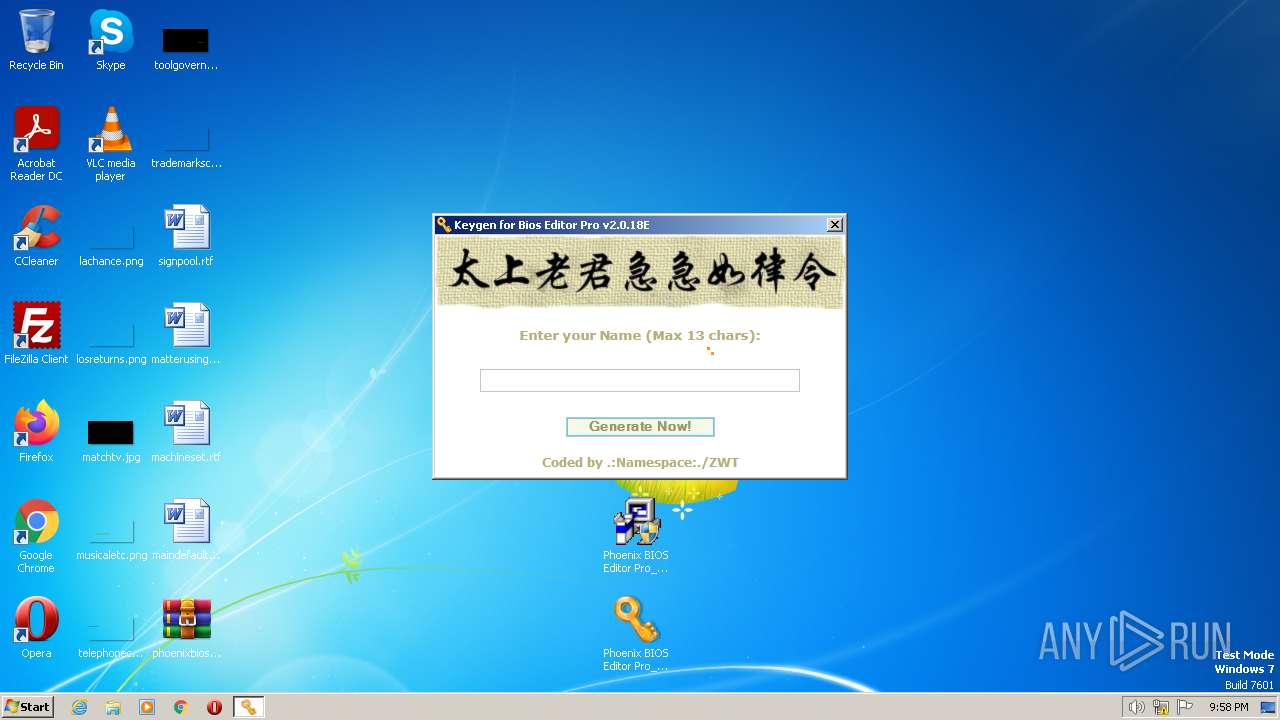Select telephonec desktop file icon
The image size is (1280, 720).
pos(111,636)
